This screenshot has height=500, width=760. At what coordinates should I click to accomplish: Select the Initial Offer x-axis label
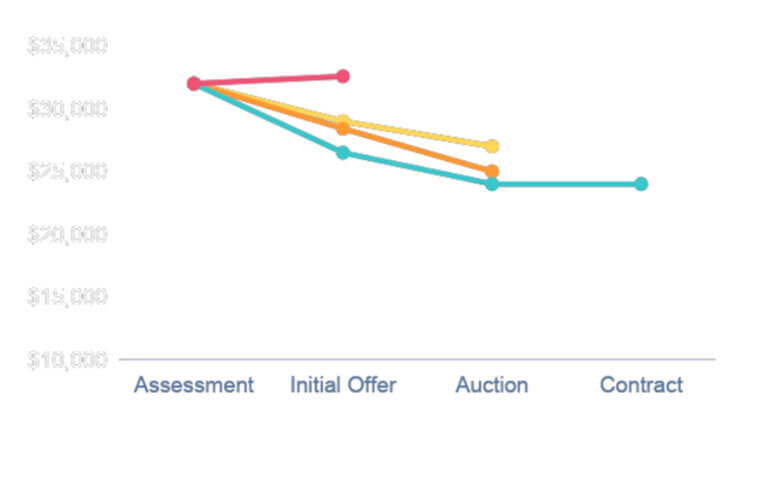pyautogui.click(x=343, y=385)
